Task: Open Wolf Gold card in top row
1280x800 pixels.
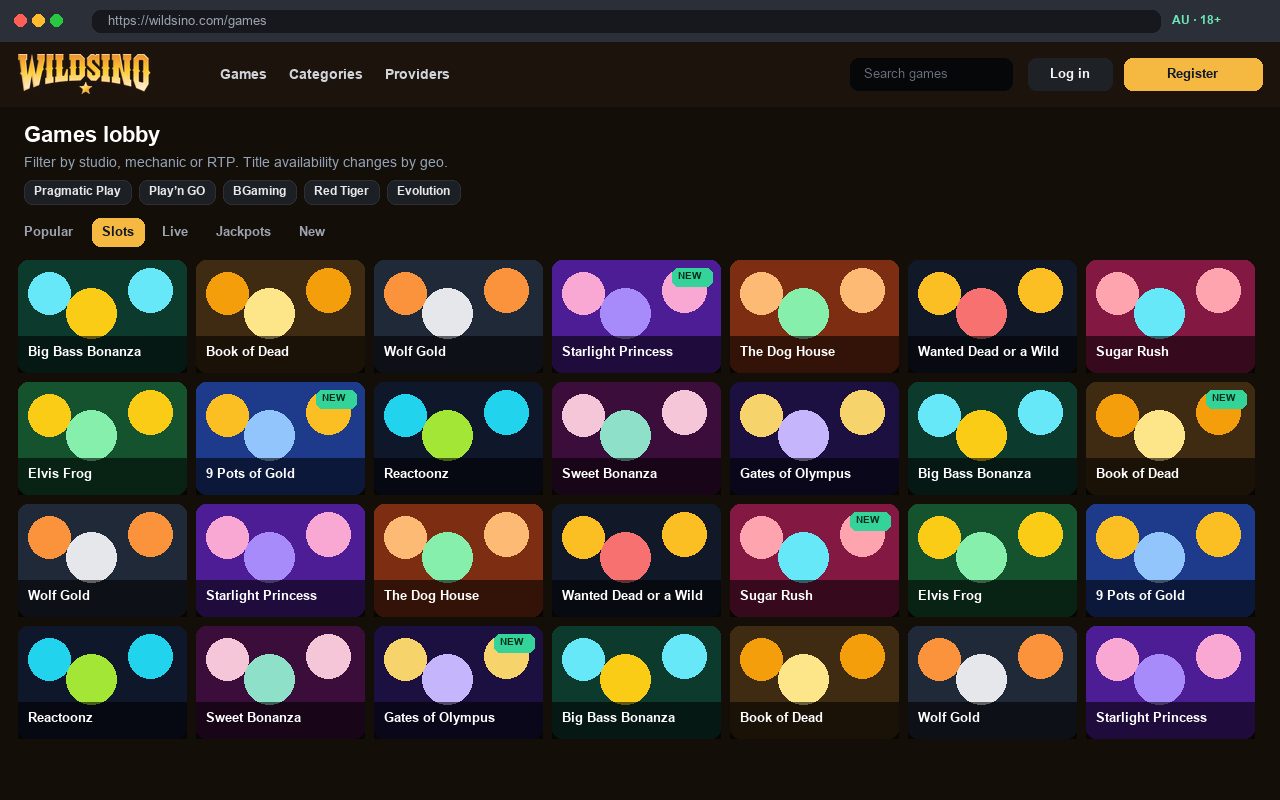Action: [x=458, y=316]
